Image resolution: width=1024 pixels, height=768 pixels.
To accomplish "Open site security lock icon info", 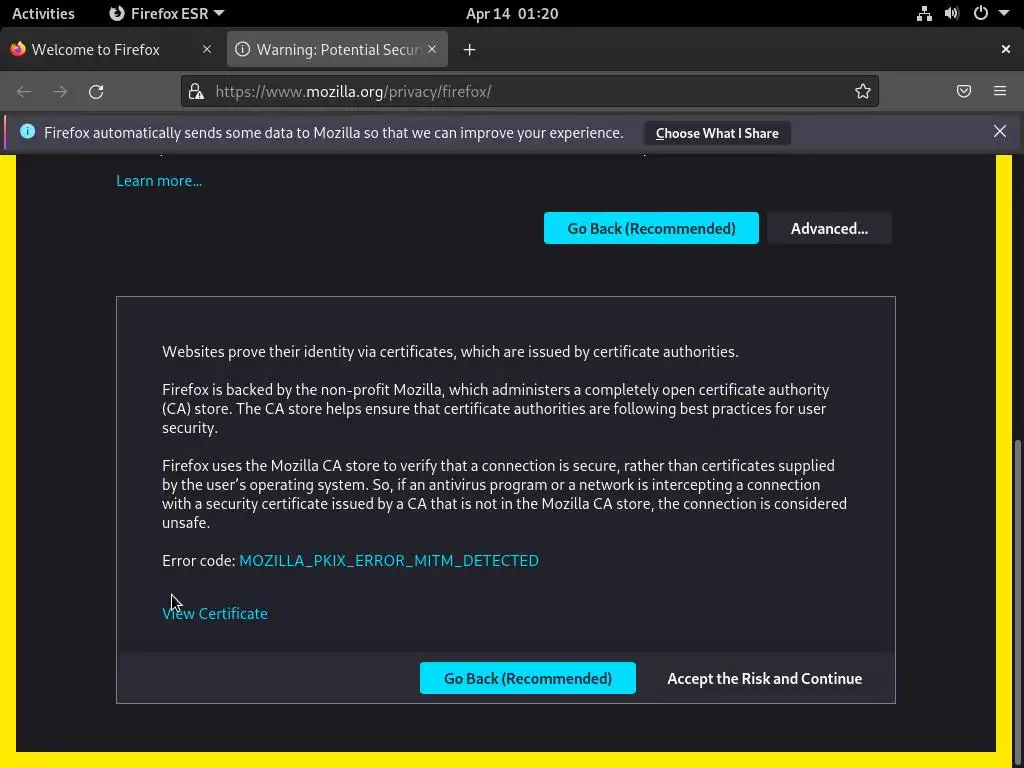I will (x=196, y=91).
